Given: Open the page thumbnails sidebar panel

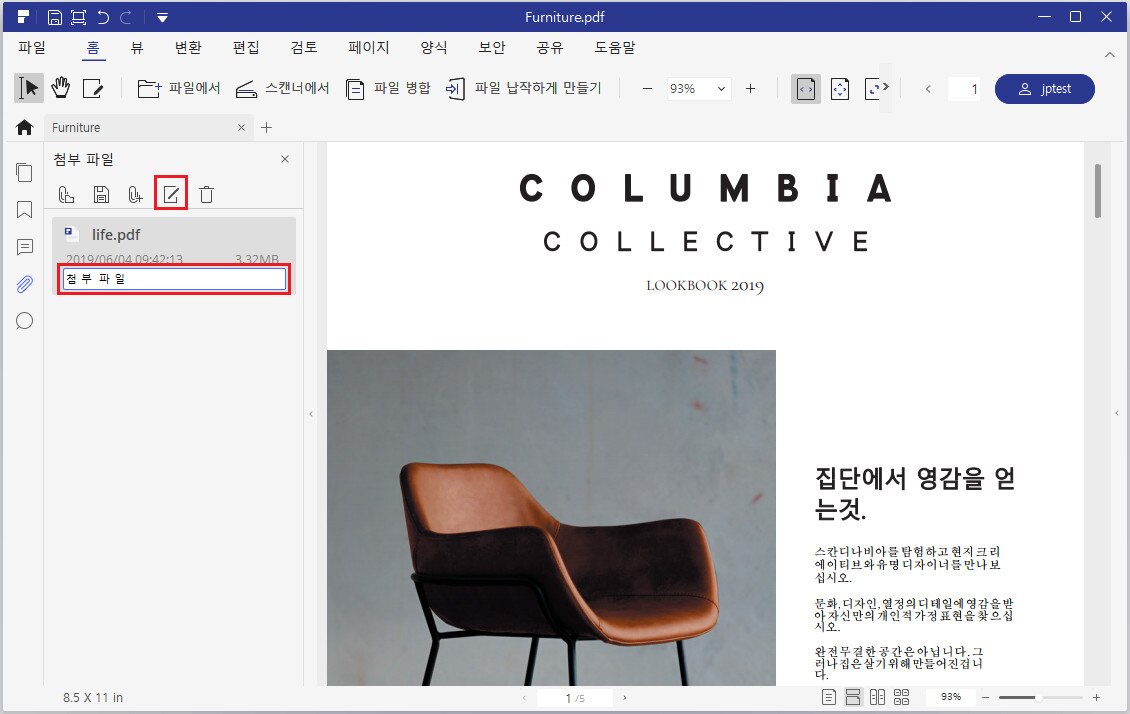Looking at the screenshot, I should (x=25, y=172).
